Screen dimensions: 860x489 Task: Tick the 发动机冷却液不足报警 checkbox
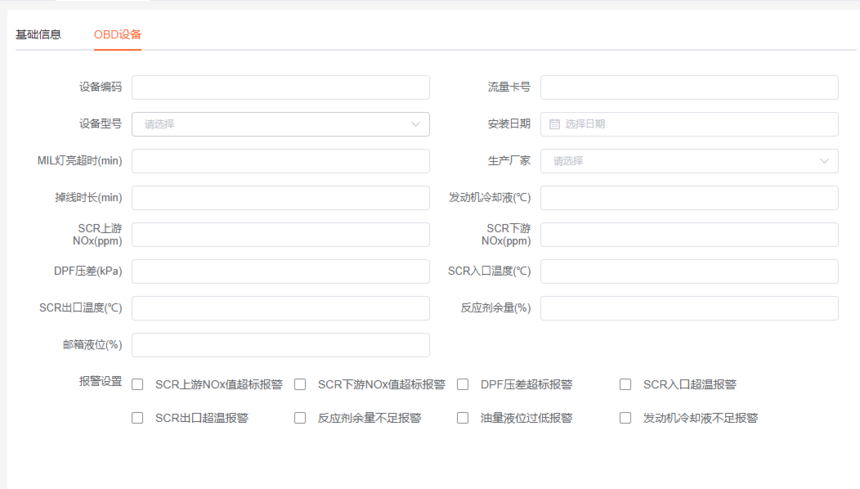pos(626,418)
